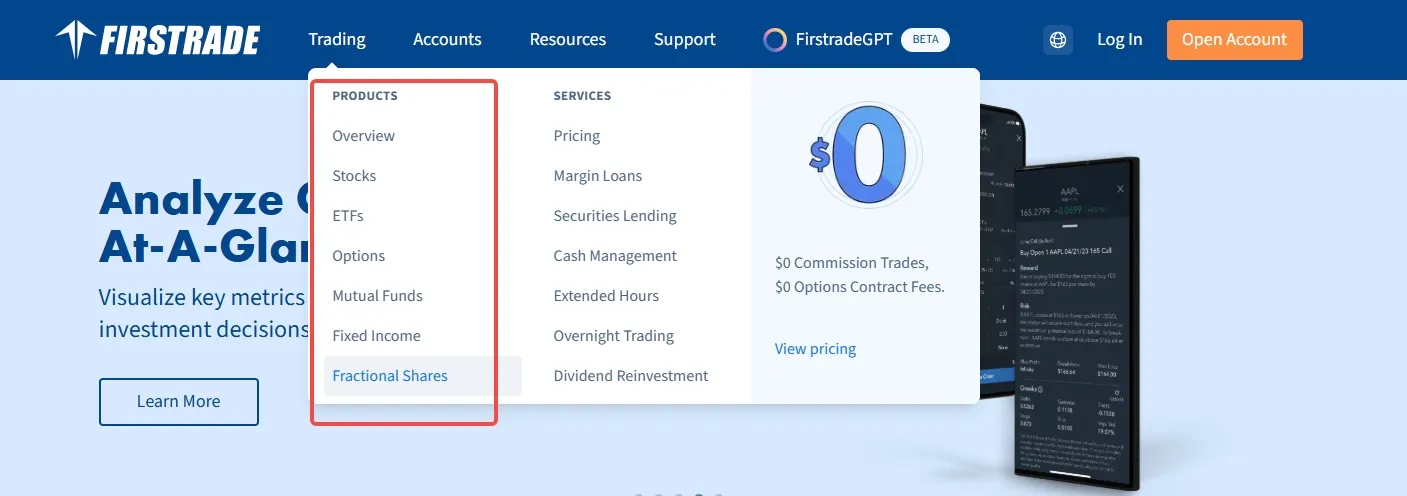This screenshot has height=496, width=1407.
Task: Select Stocks in Products
Action: 354,176
